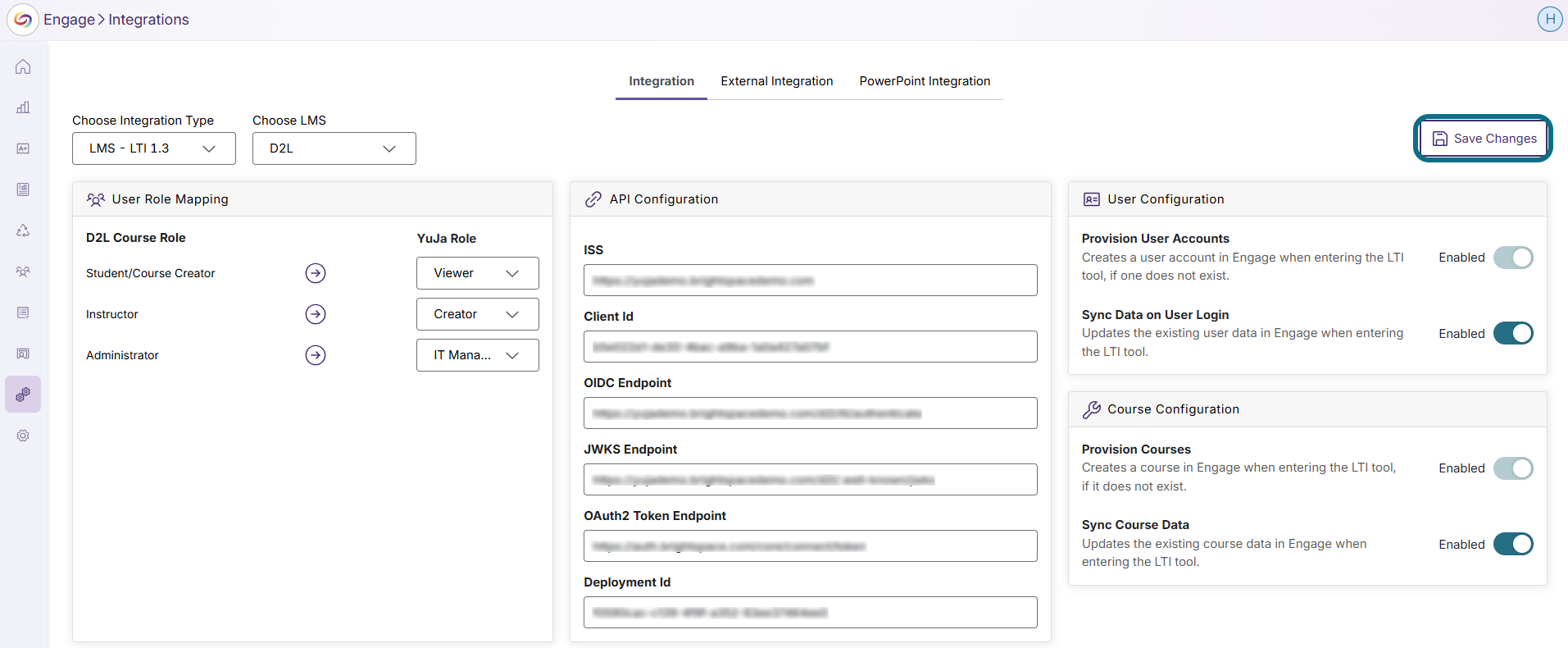Click the 'API Configuration' panel title
The height and width of the screenshot is (648, 1568).
[664, 199]
